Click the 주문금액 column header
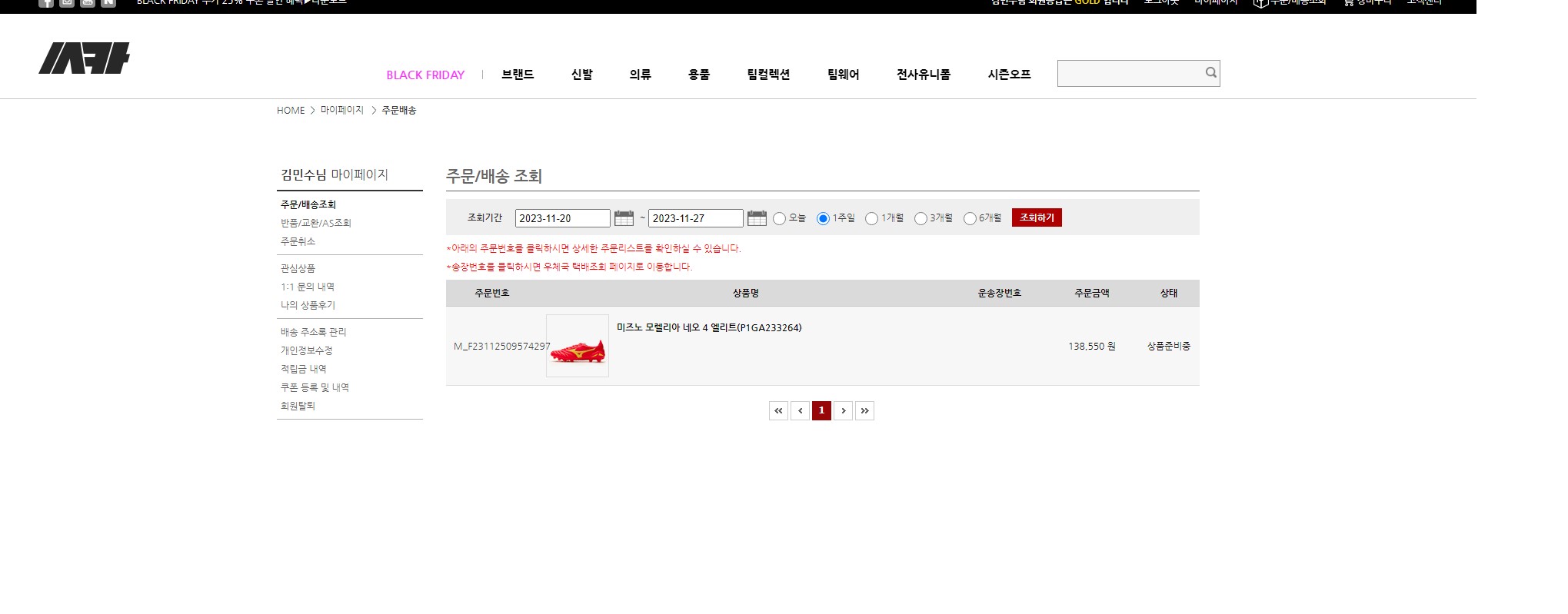The width and height of the screenshot is (1568, 614). coord(1092,293)
